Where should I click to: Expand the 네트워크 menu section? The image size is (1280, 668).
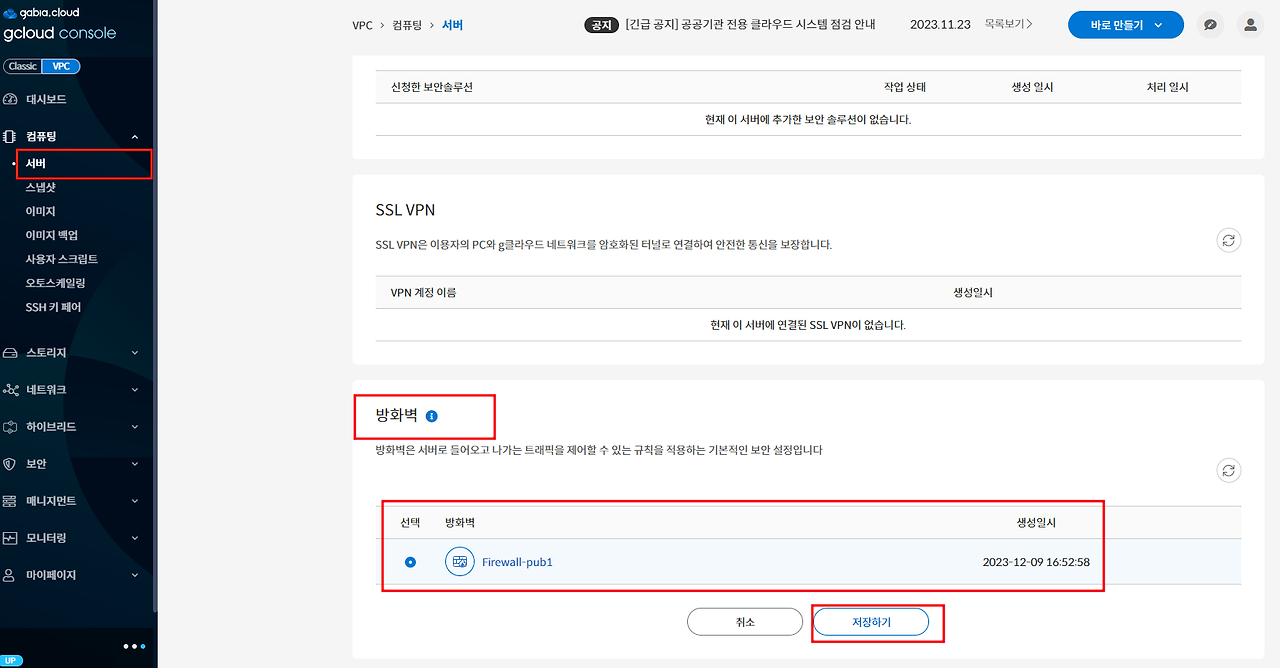(x=135, y=389)
